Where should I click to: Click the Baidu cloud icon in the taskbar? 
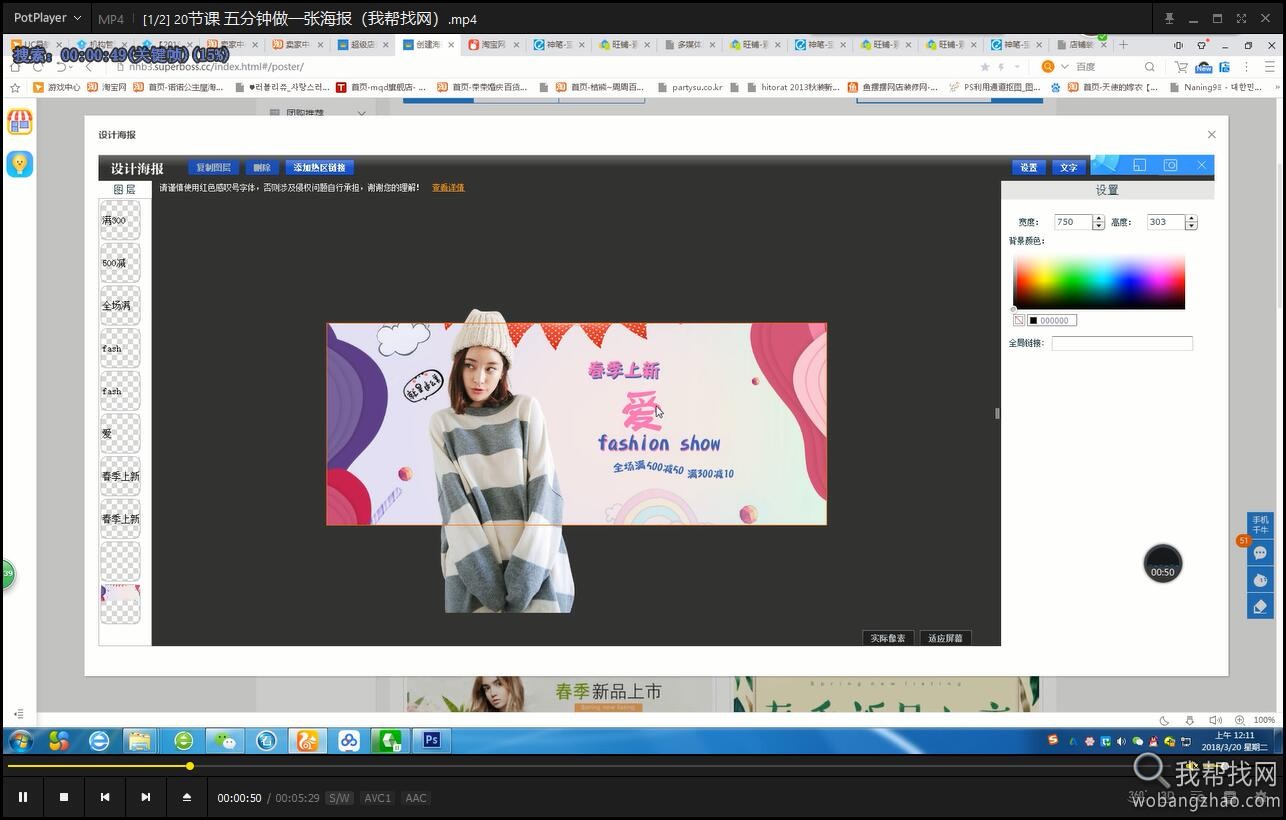pos(349,740)
